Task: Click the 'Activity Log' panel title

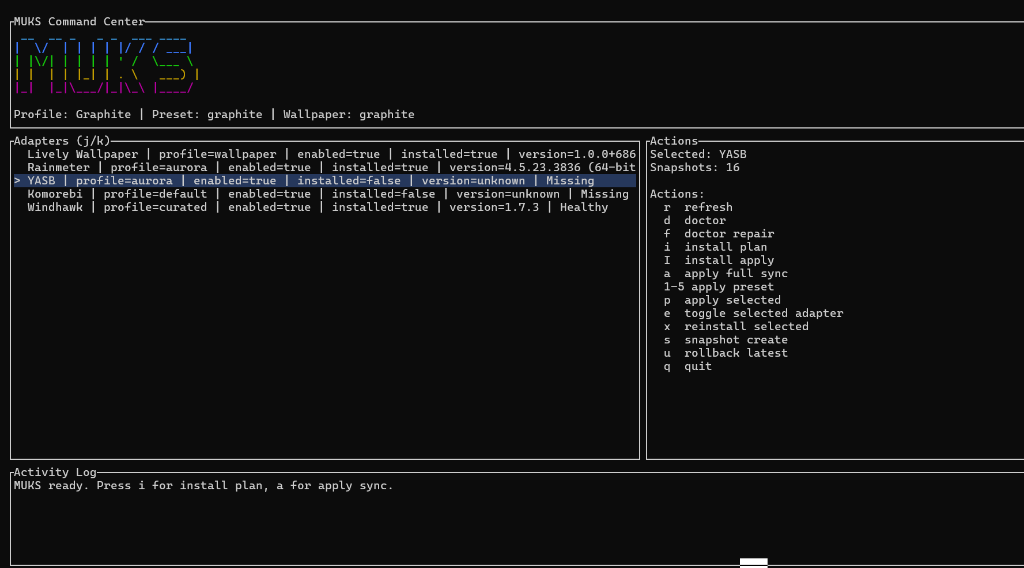Action: pyautogui.click(x=55, y=472)
